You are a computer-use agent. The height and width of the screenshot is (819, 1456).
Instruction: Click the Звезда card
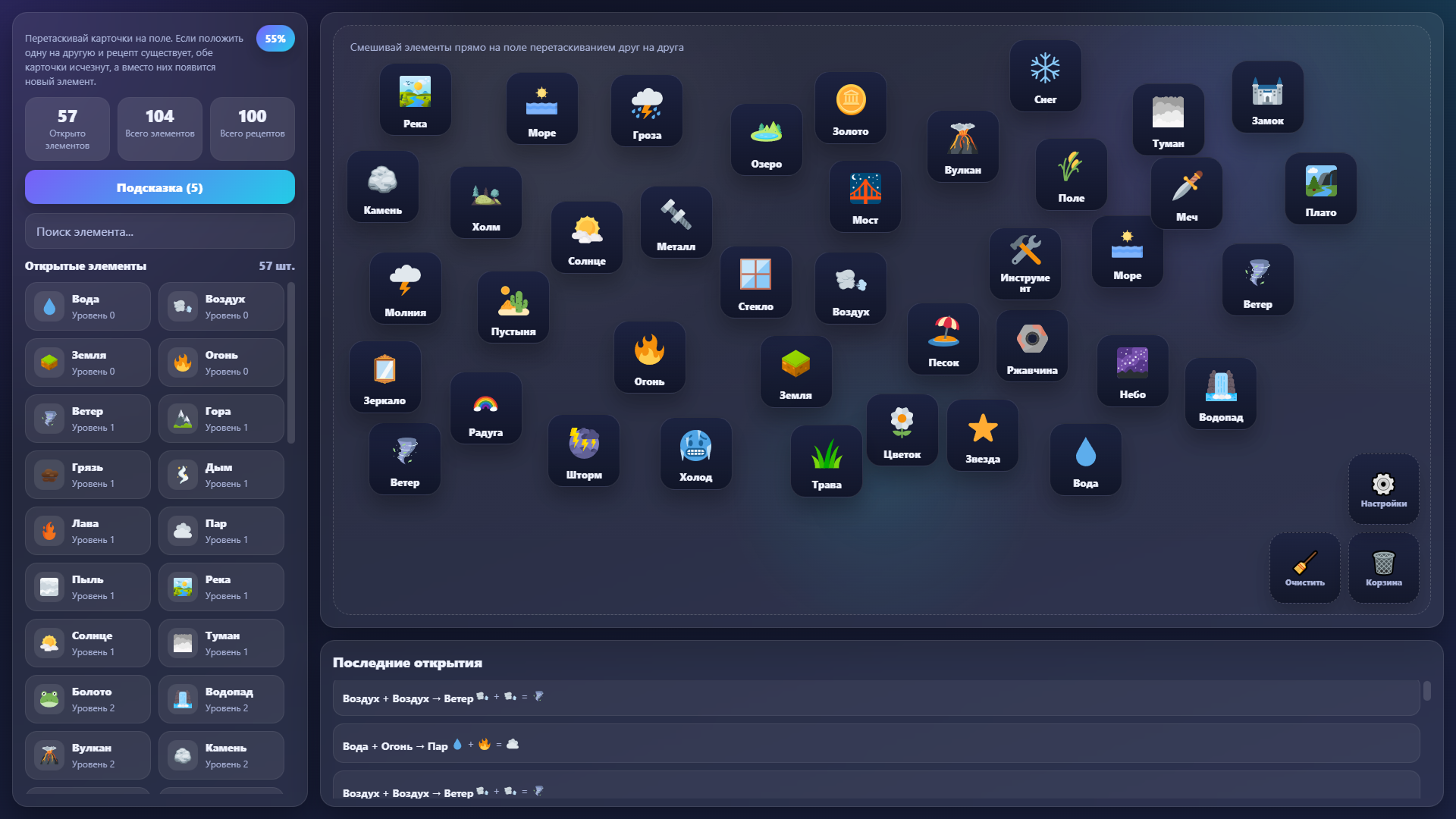click(983, 435)
